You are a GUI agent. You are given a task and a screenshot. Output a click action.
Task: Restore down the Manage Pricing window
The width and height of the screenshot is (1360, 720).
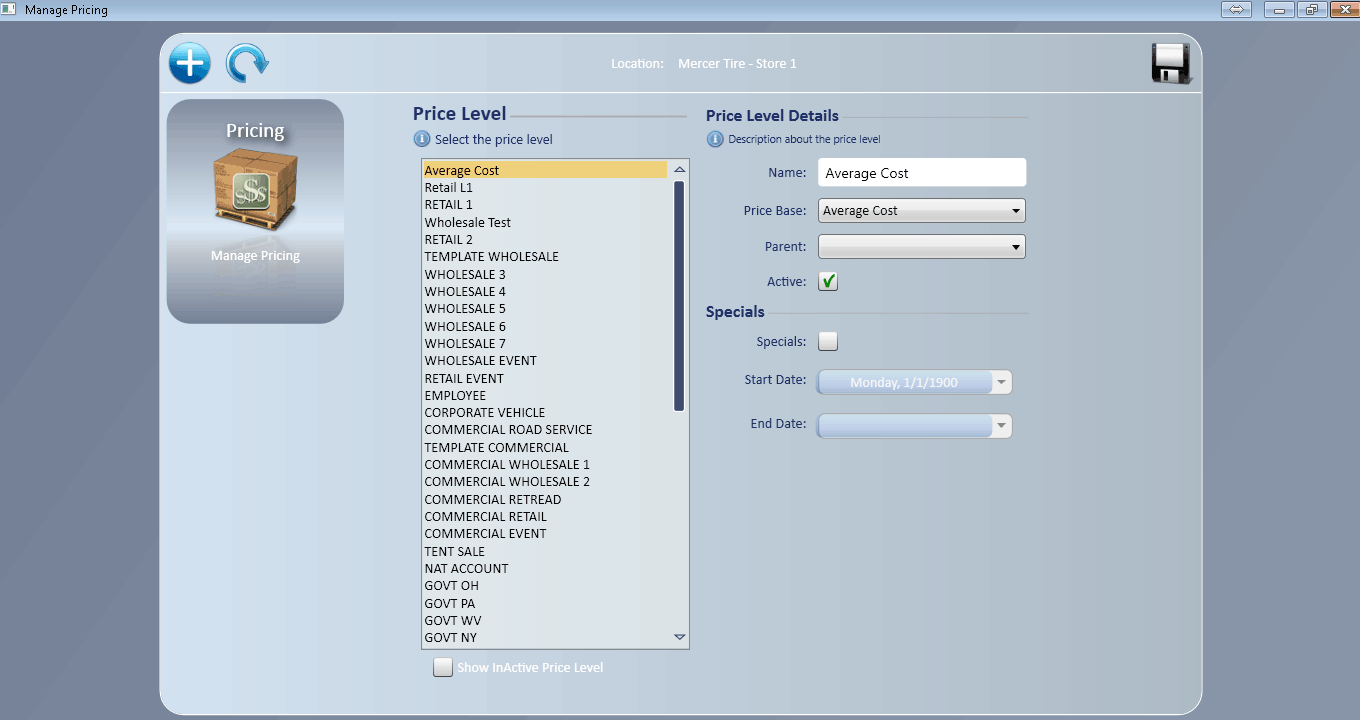(x=1311, y=10)
